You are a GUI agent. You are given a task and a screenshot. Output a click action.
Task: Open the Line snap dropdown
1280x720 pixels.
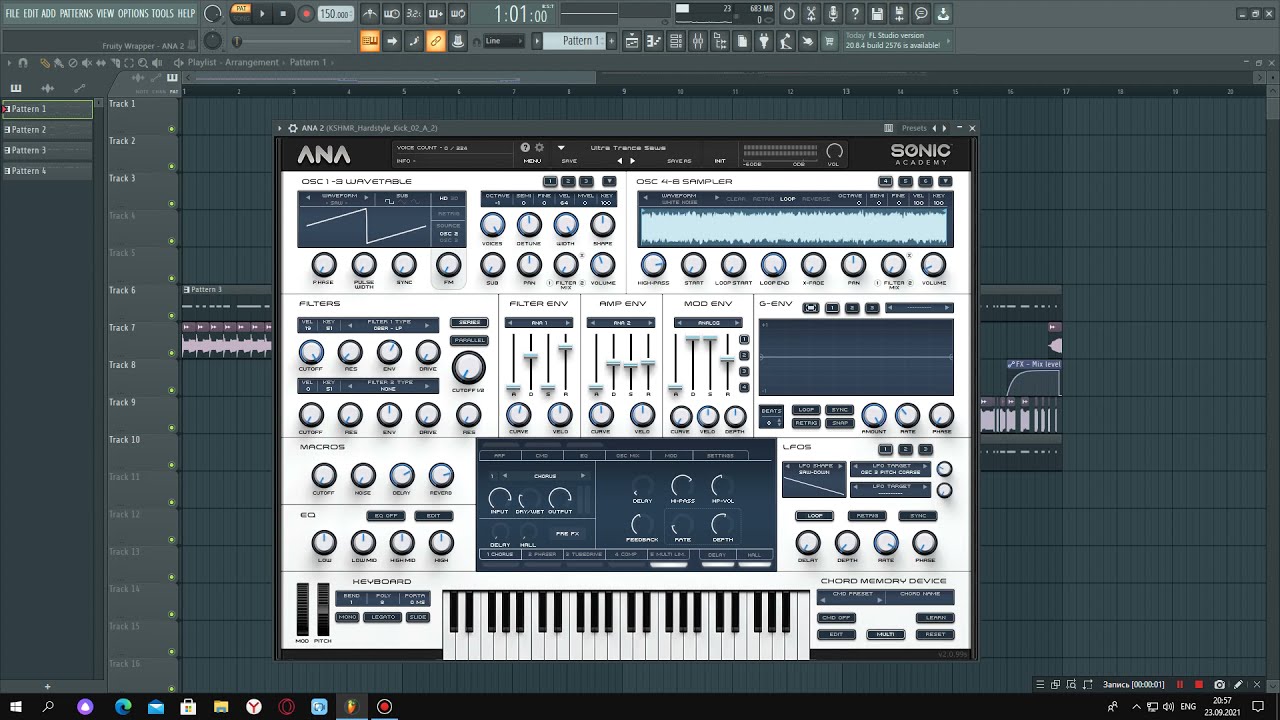tap(504, 41)
